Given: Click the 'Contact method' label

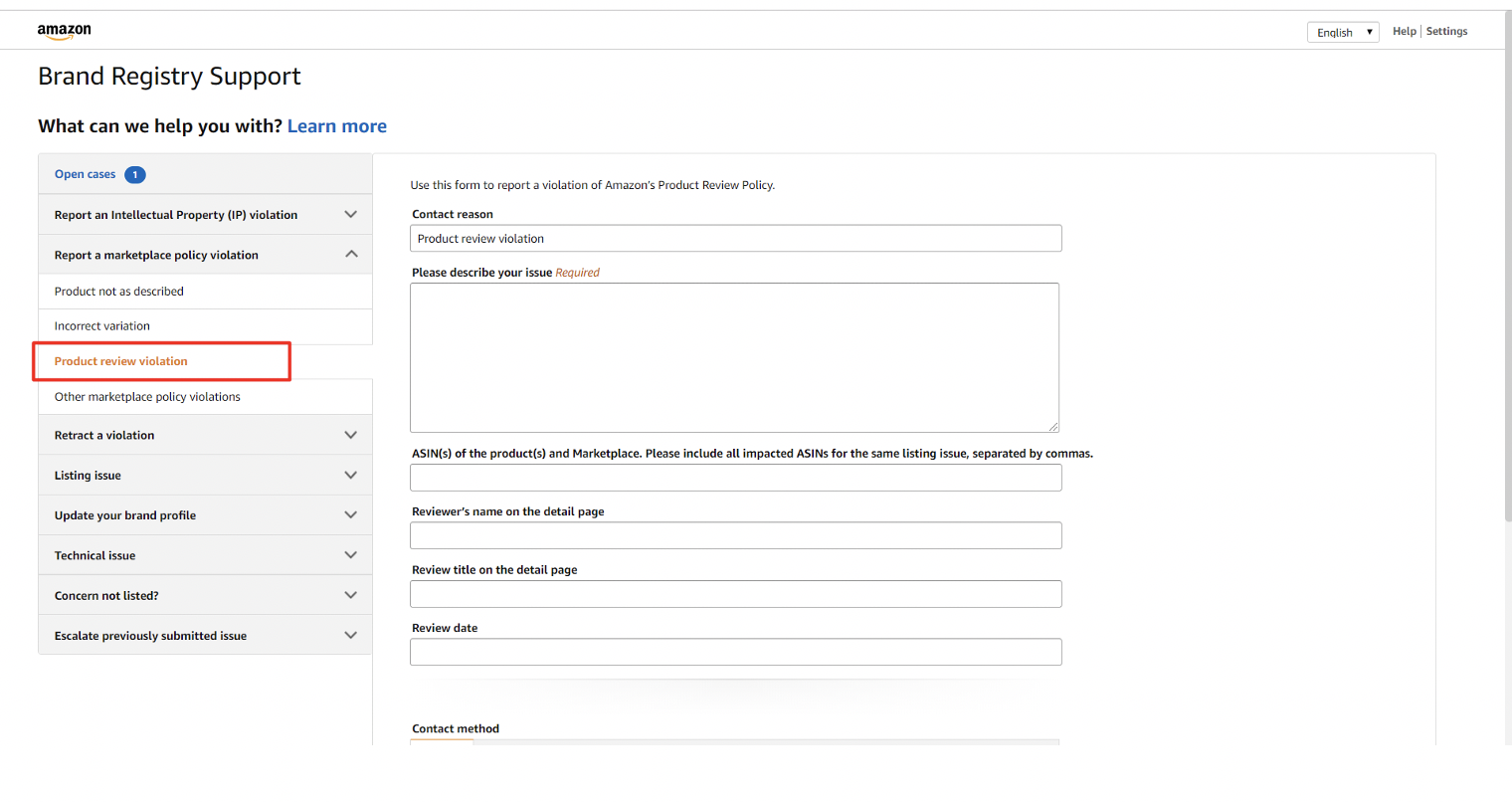Looking at the screenshot, I should 456,728.
